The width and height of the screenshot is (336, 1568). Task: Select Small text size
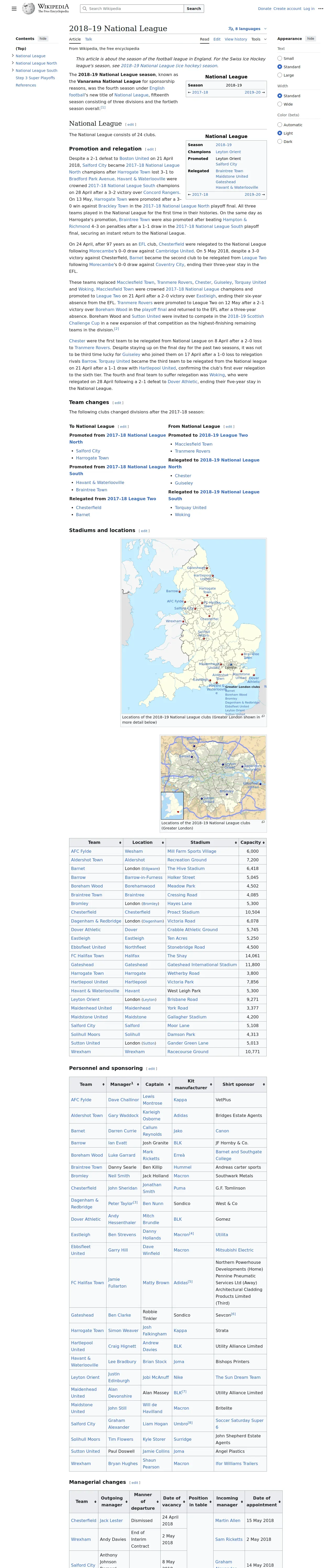(x=280, y=59)
